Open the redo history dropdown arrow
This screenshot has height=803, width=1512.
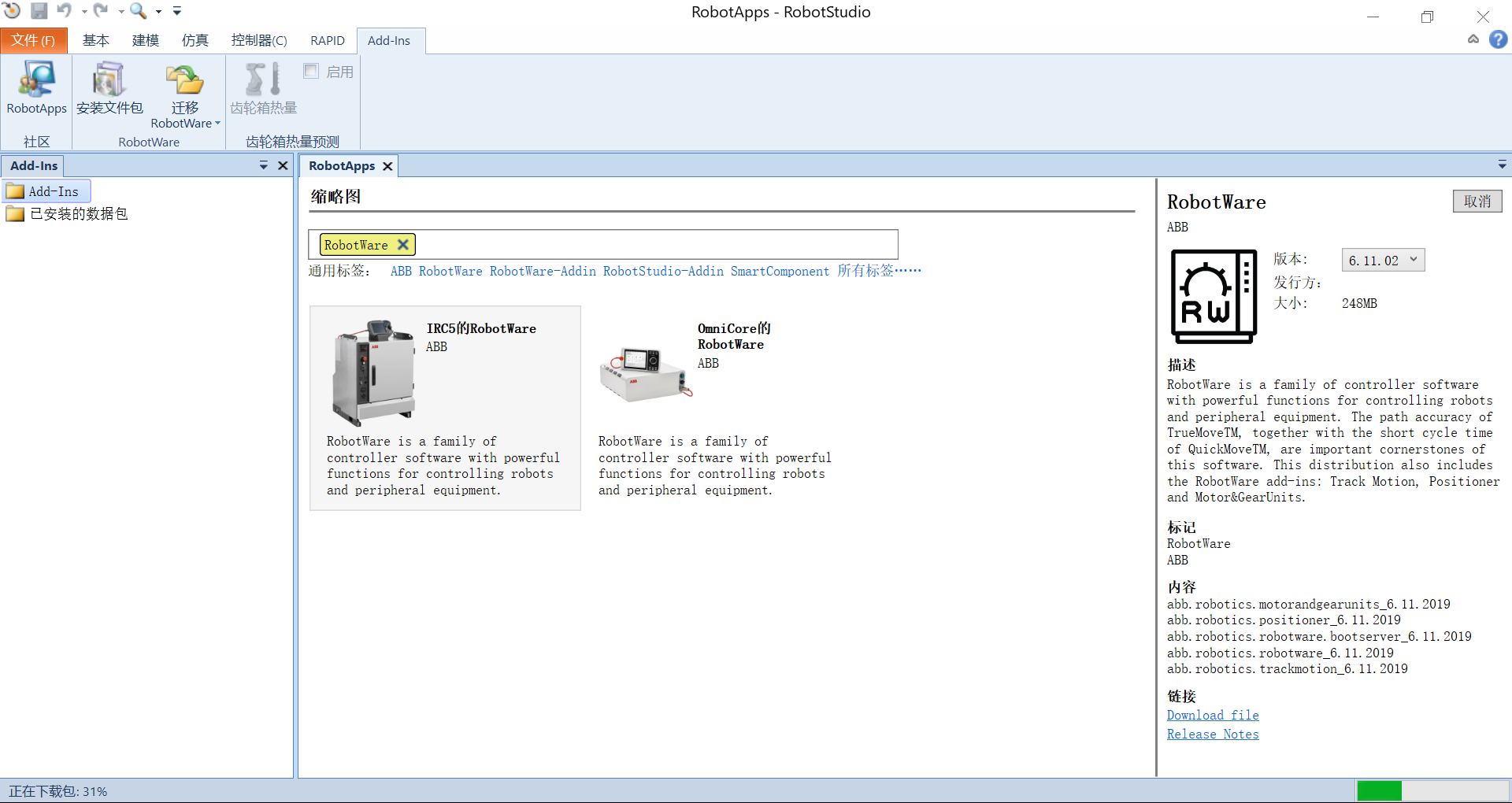coord(120,11)
